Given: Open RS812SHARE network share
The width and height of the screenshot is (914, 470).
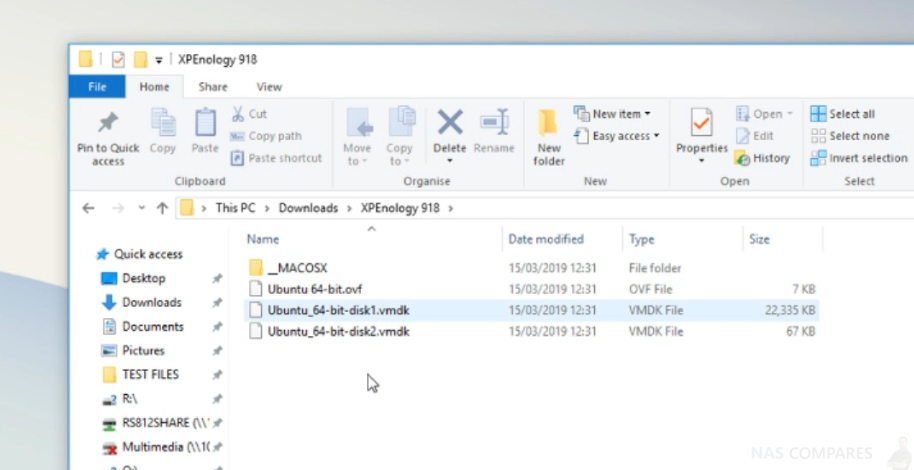Looking at the screenshot, I should click(x=166, y=423).
